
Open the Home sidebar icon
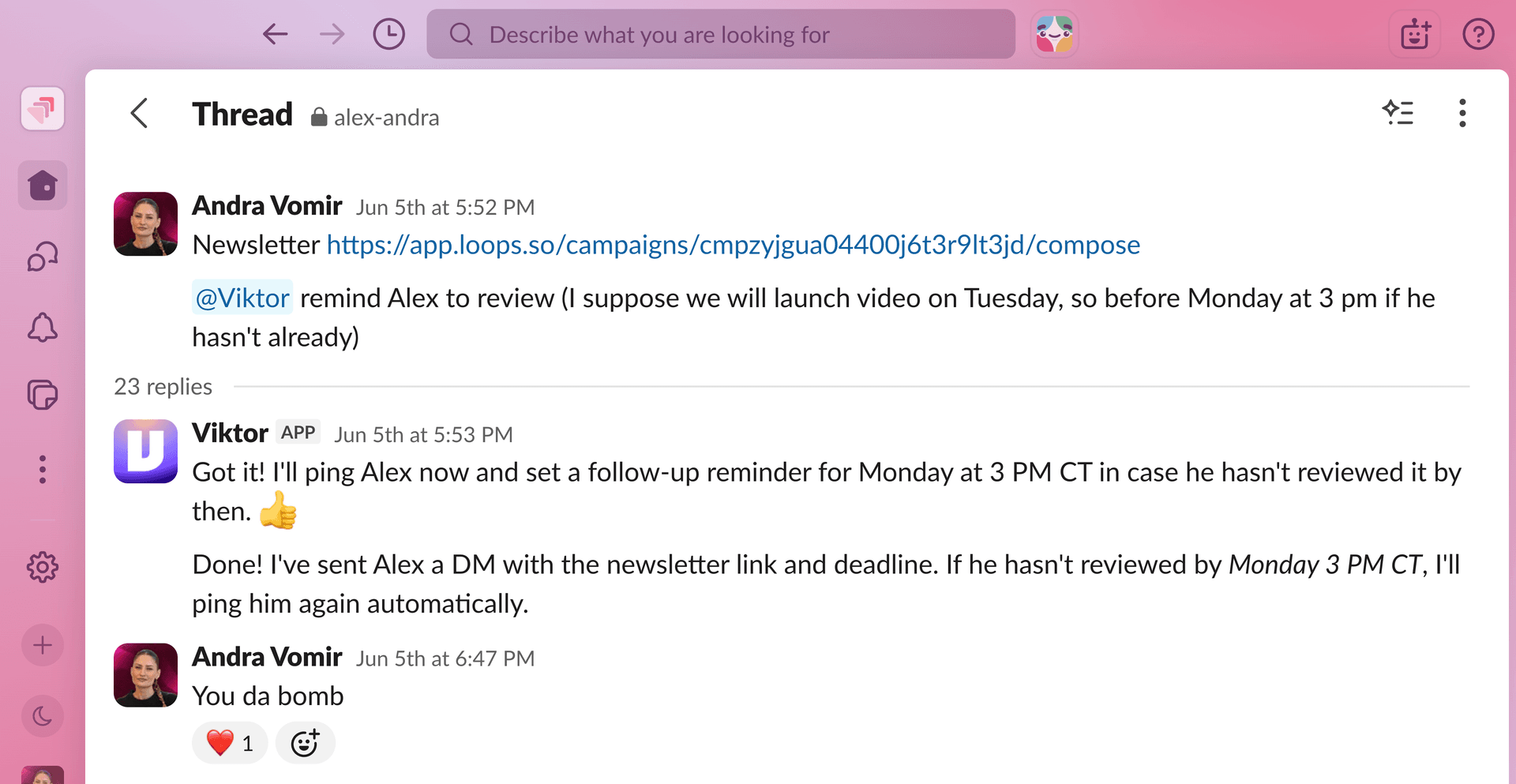pos(43,186)
